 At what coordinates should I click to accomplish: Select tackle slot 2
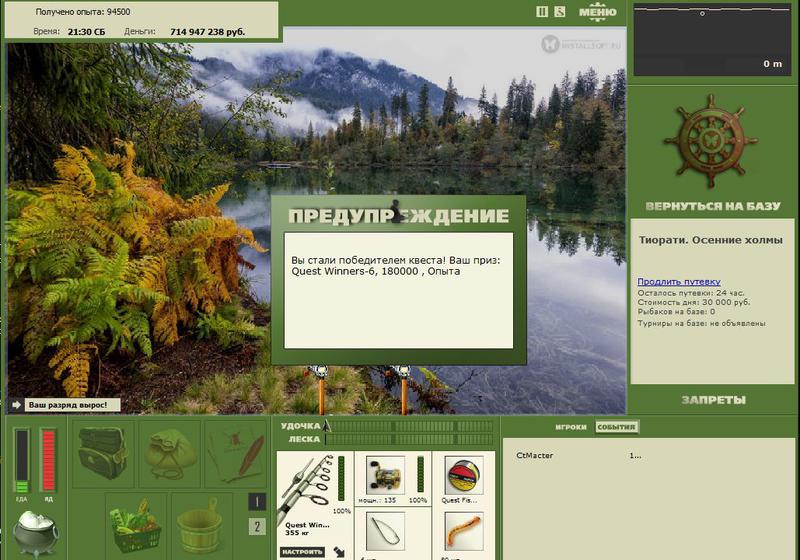coord(257,526)
